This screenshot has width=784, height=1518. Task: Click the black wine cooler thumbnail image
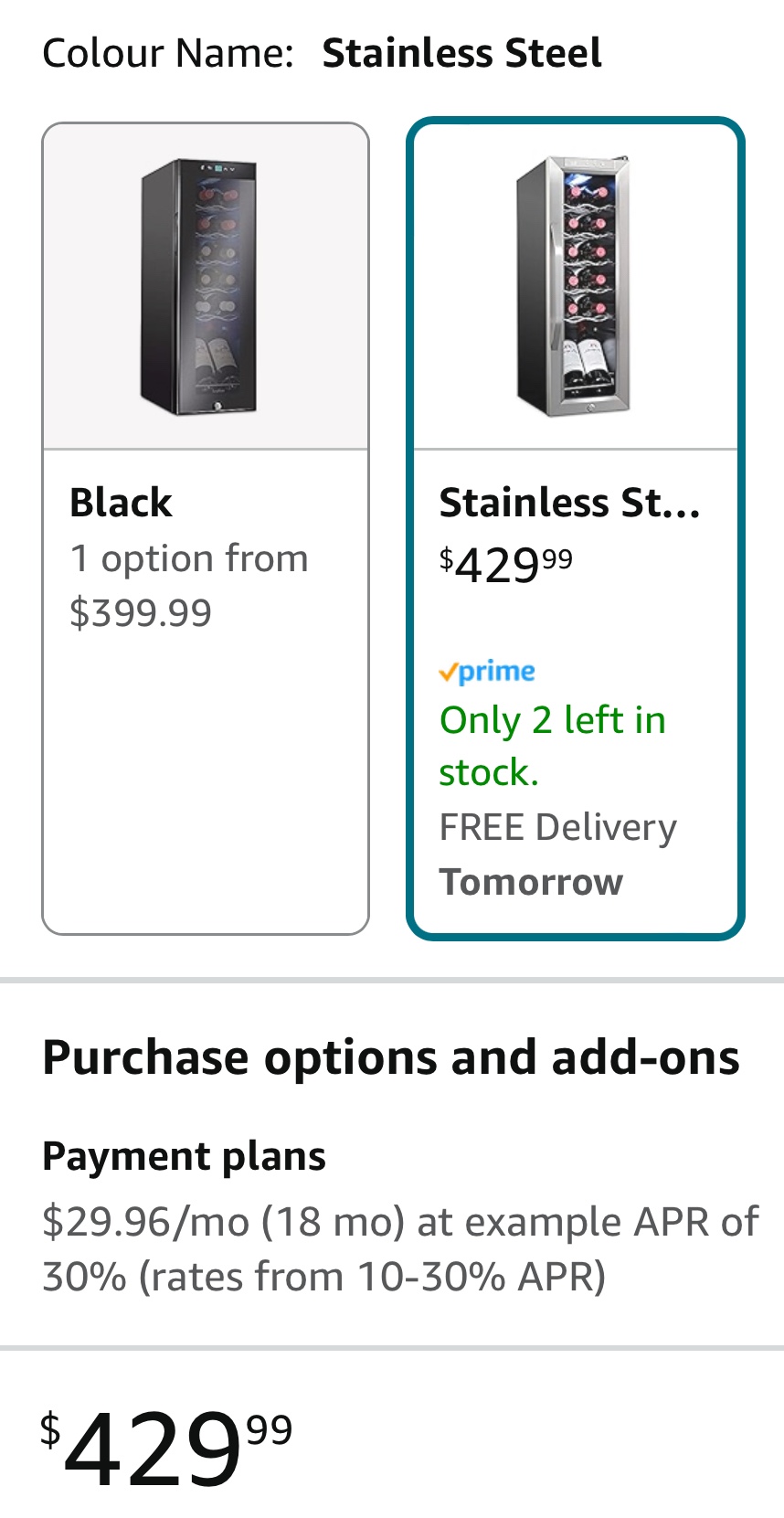click(x=198, y=287)
